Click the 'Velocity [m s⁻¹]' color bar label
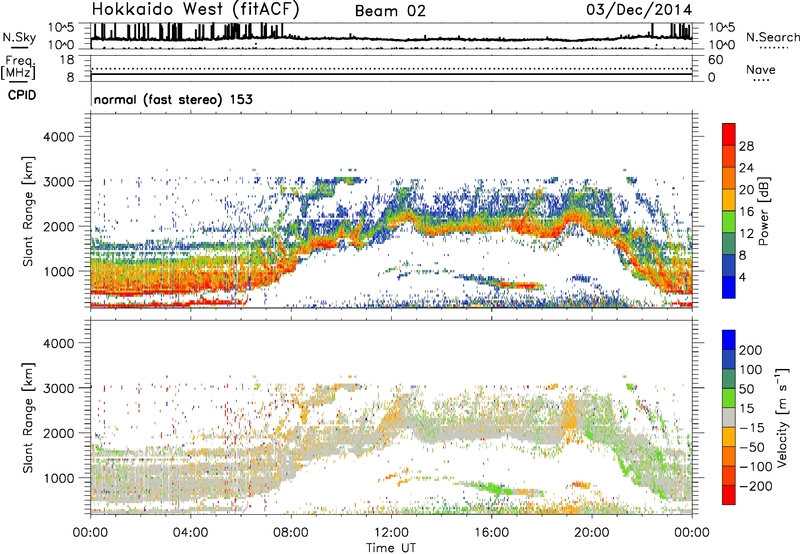This screenshot has width=800, height=554. point(781,418)
